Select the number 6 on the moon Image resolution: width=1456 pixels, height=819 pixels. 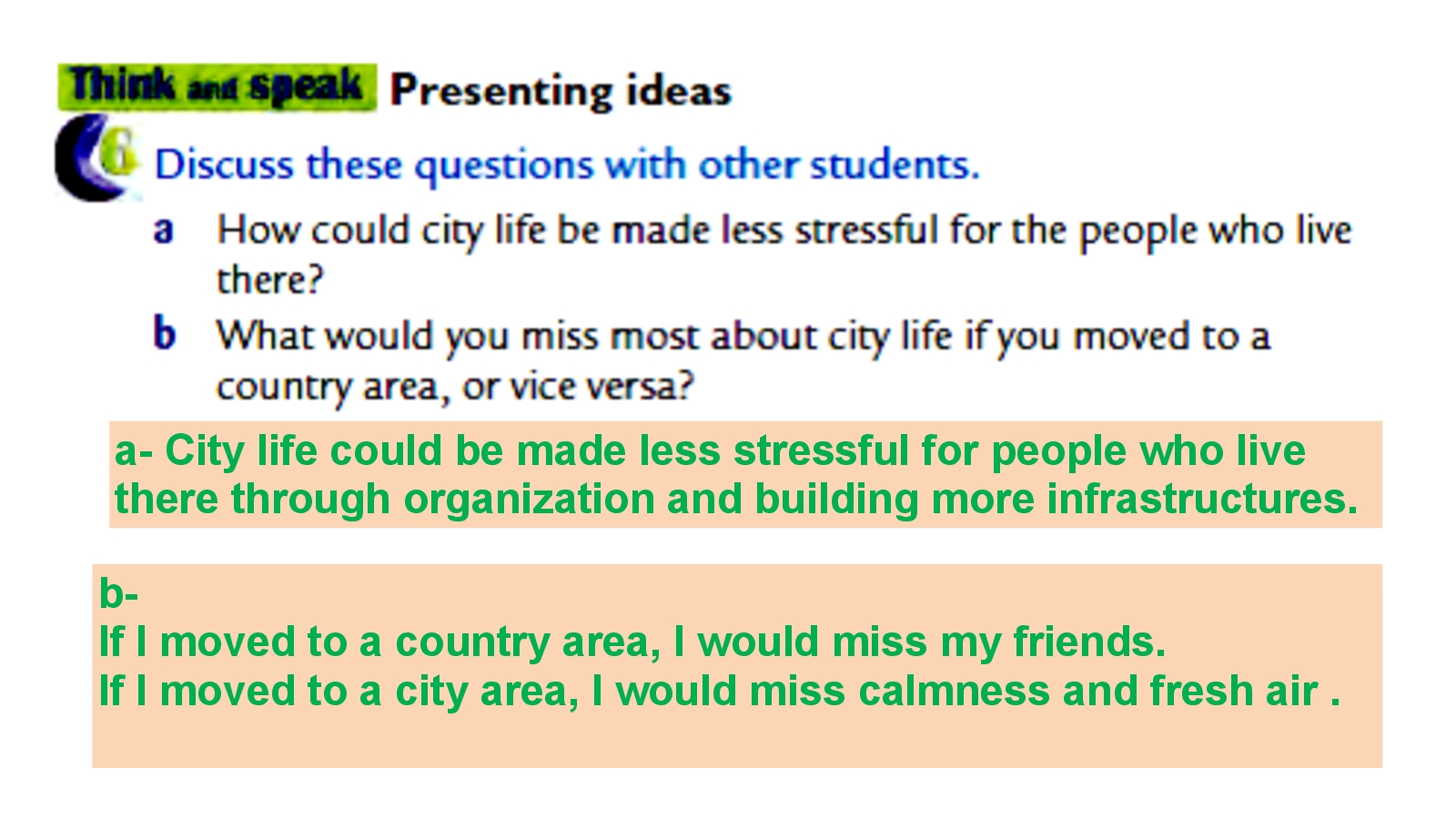coord(118,152)
